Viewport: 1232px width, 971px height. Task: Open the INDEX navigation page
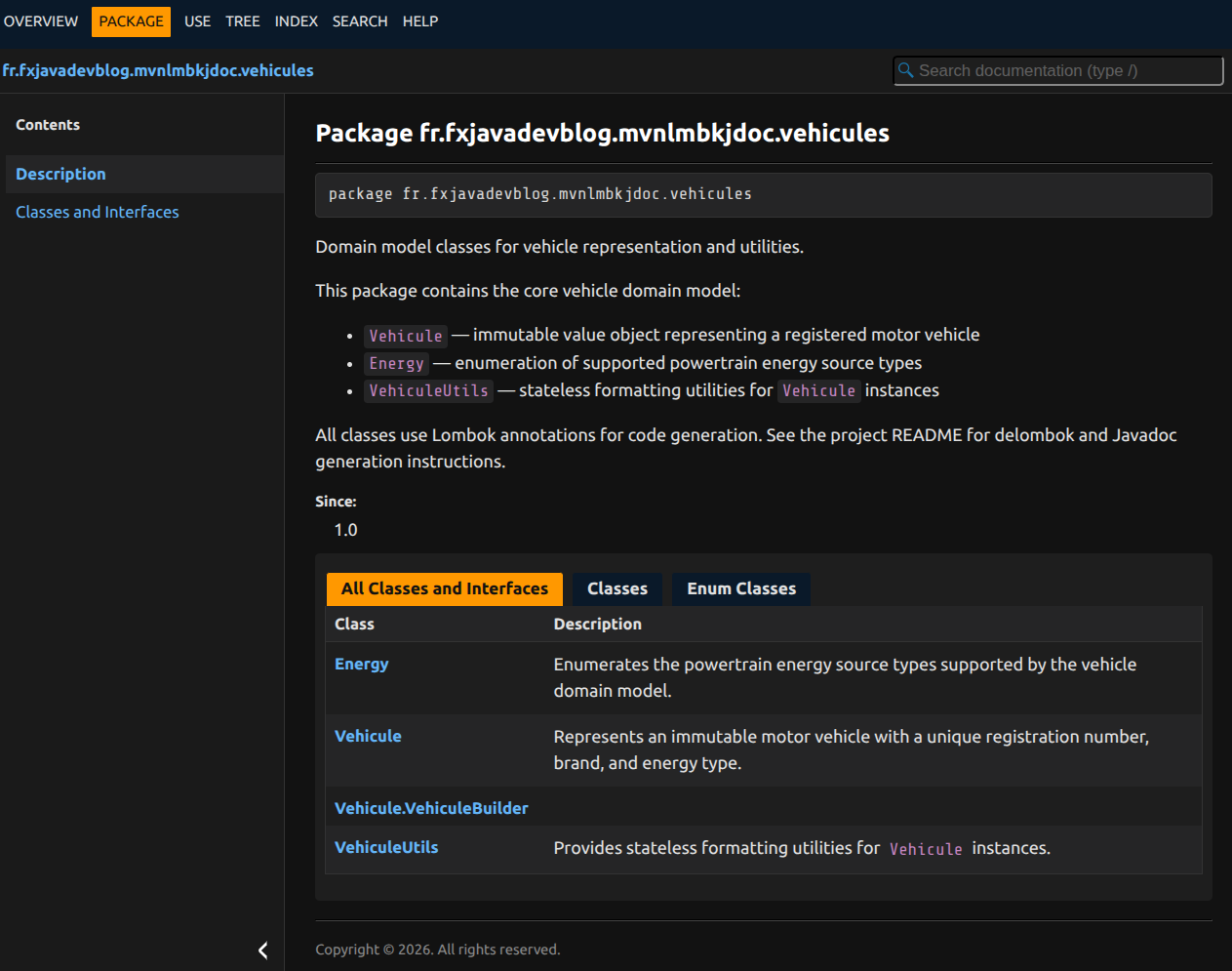click(x=297, y=21)
